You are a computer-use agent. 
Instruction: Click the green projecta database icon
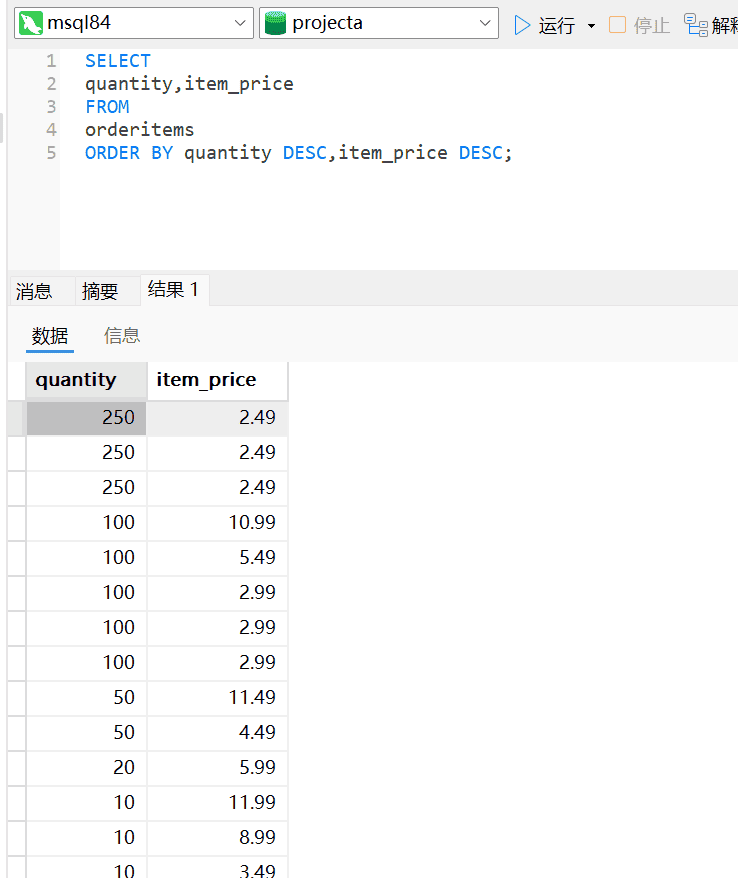coord(276,24)
